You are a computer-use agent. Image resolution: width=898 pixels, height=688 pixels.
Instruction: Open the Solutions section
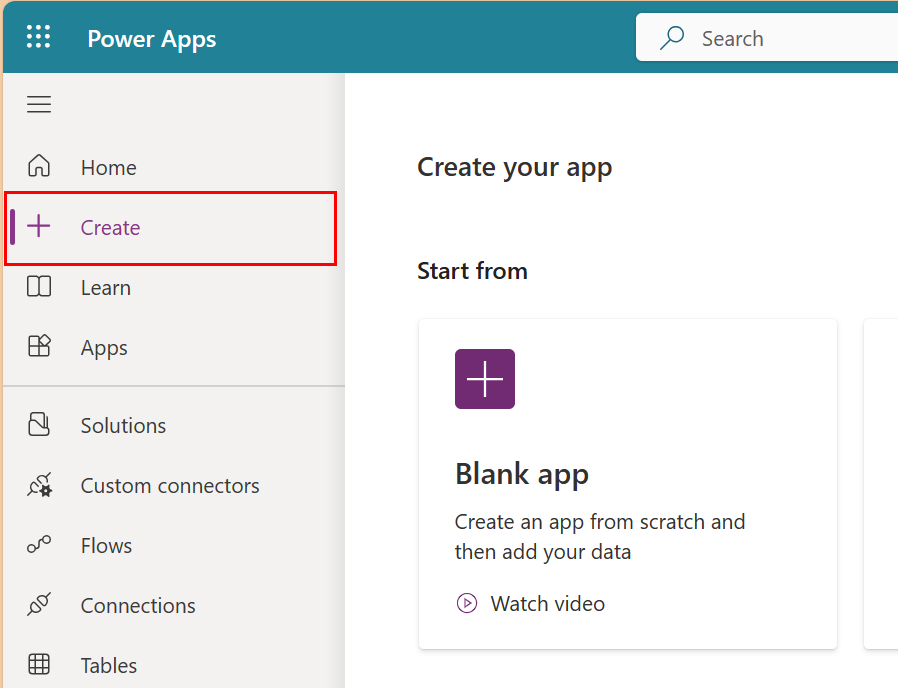tap(122, 425)
